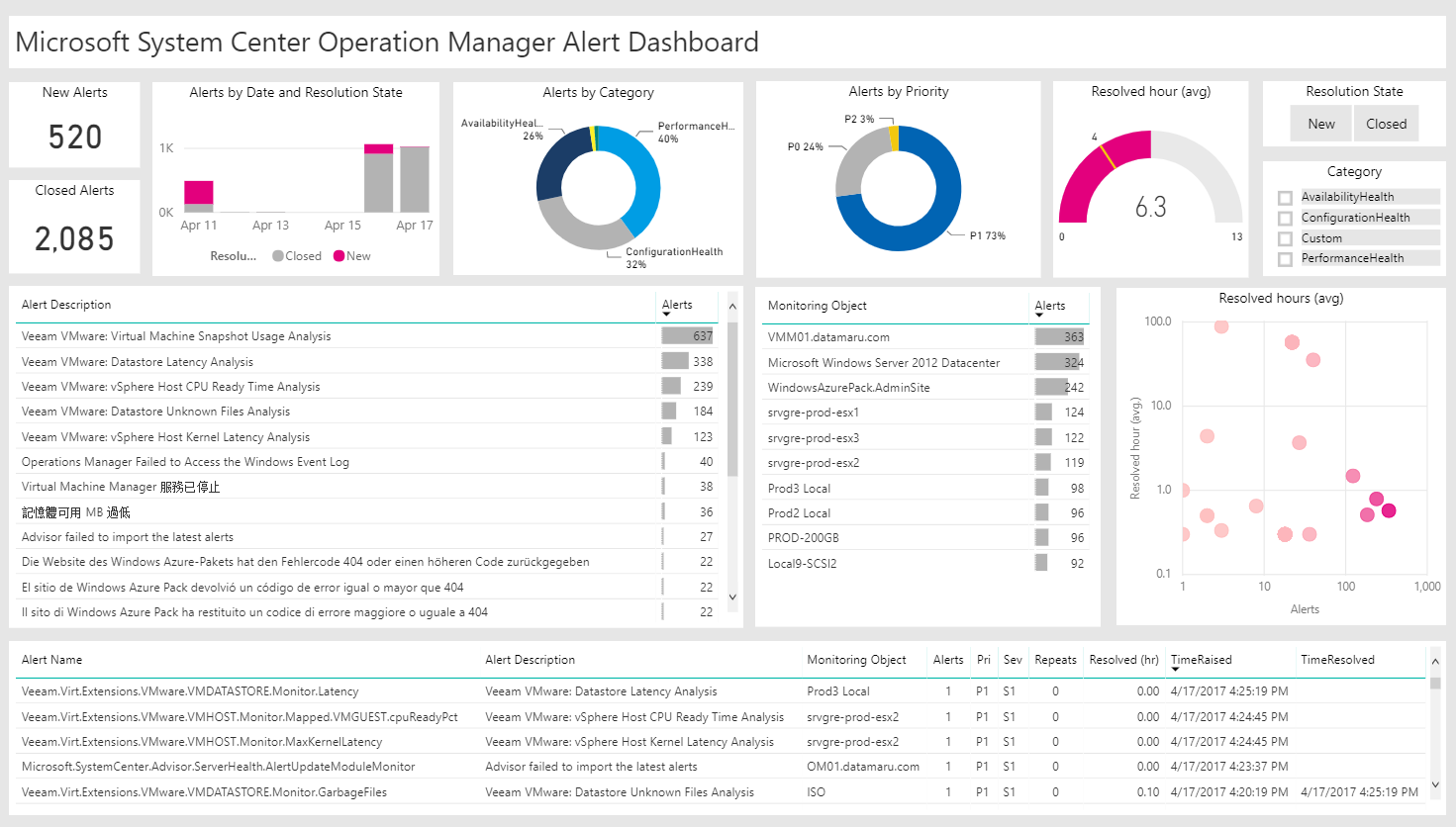Click the P0 24% gray priority segment

pos(854,158)
